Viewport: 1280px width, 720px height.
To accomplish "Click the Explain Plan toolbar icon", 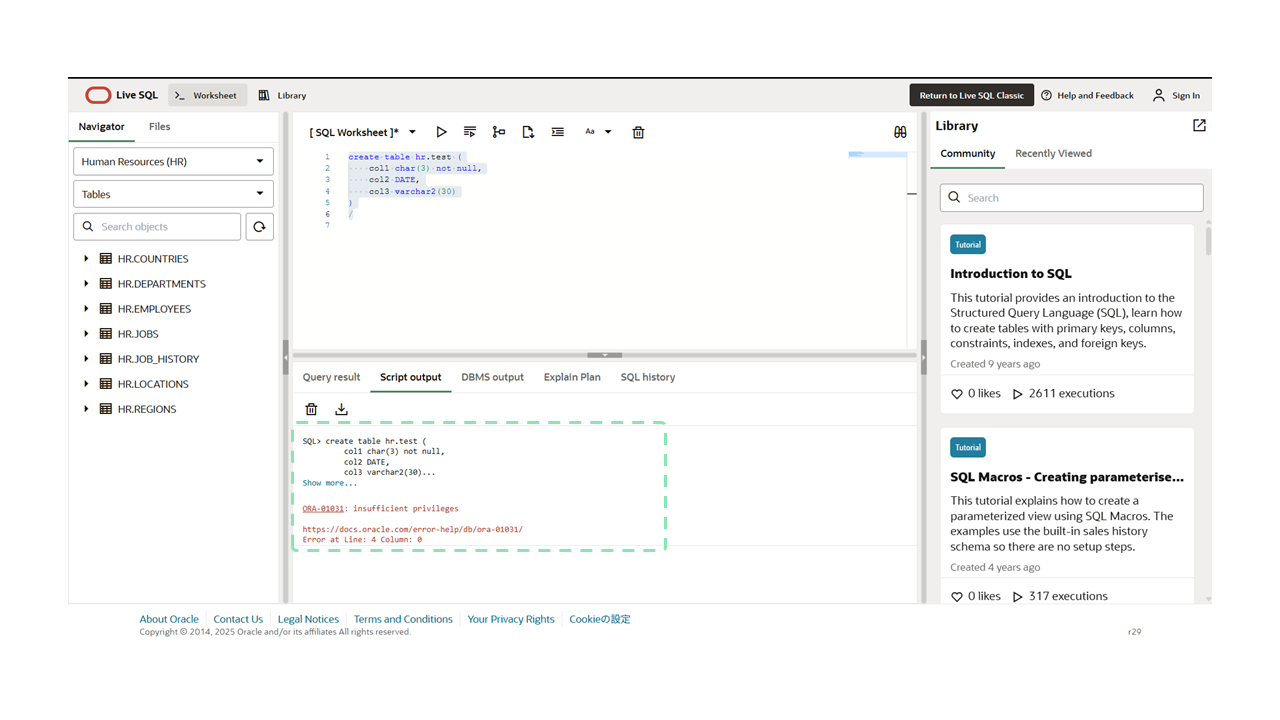I will [499, 132].
